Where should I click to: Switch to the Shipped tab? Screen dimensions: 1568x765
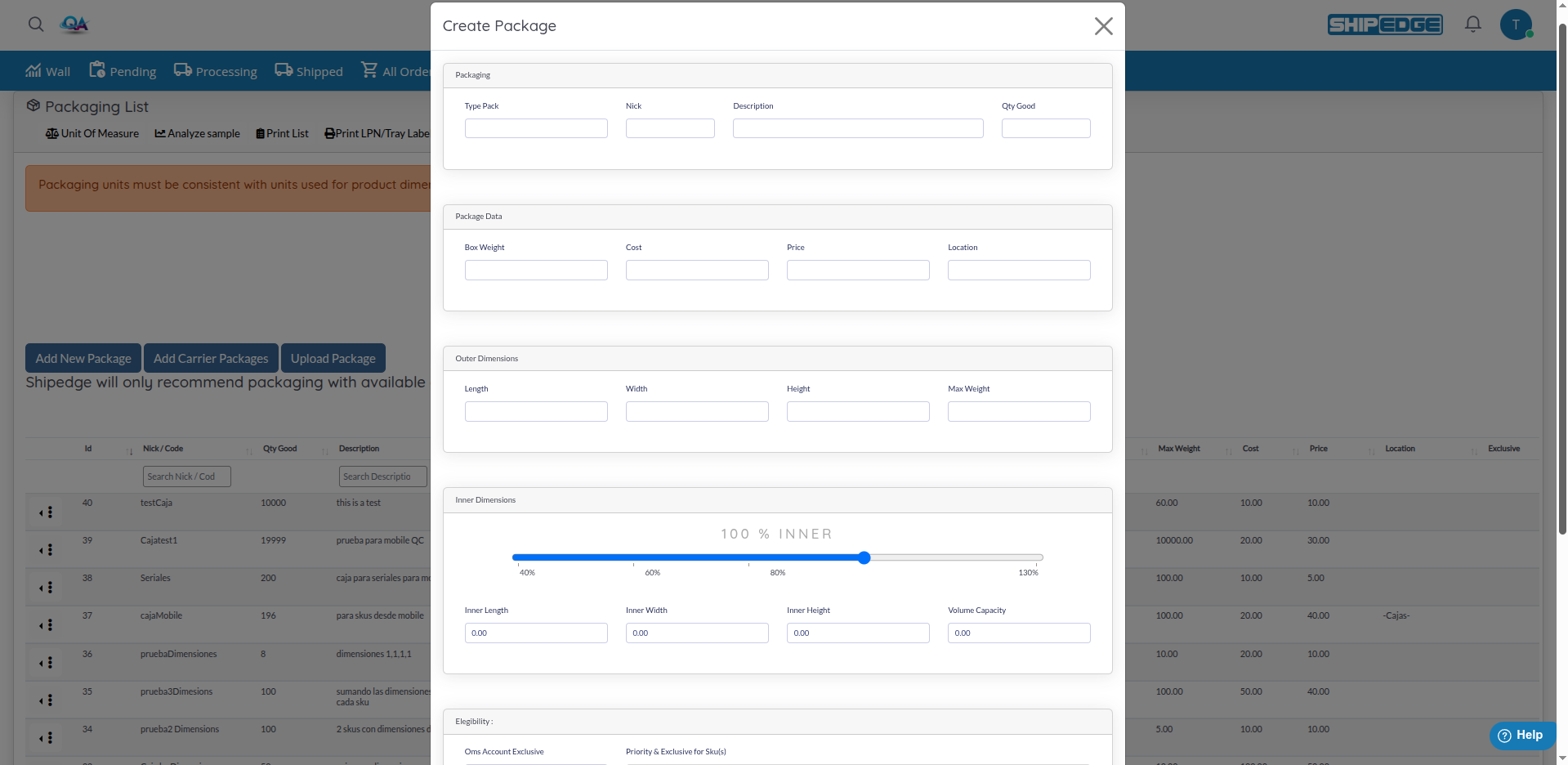(309, 72)
